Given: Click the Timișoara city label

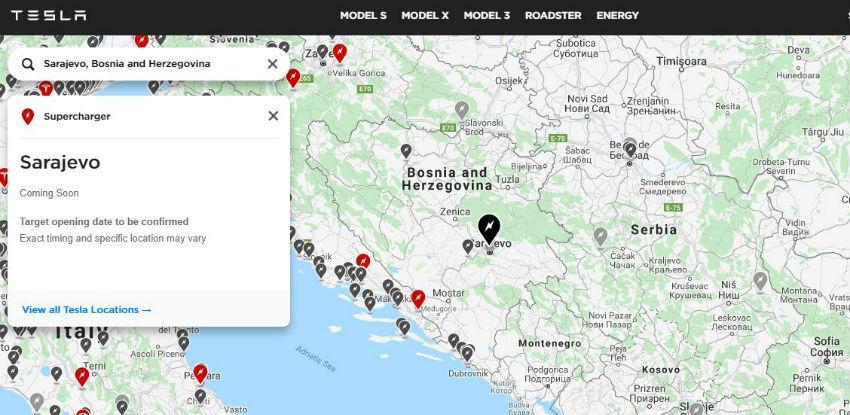Looking at the screenshot, I should 681,61.
